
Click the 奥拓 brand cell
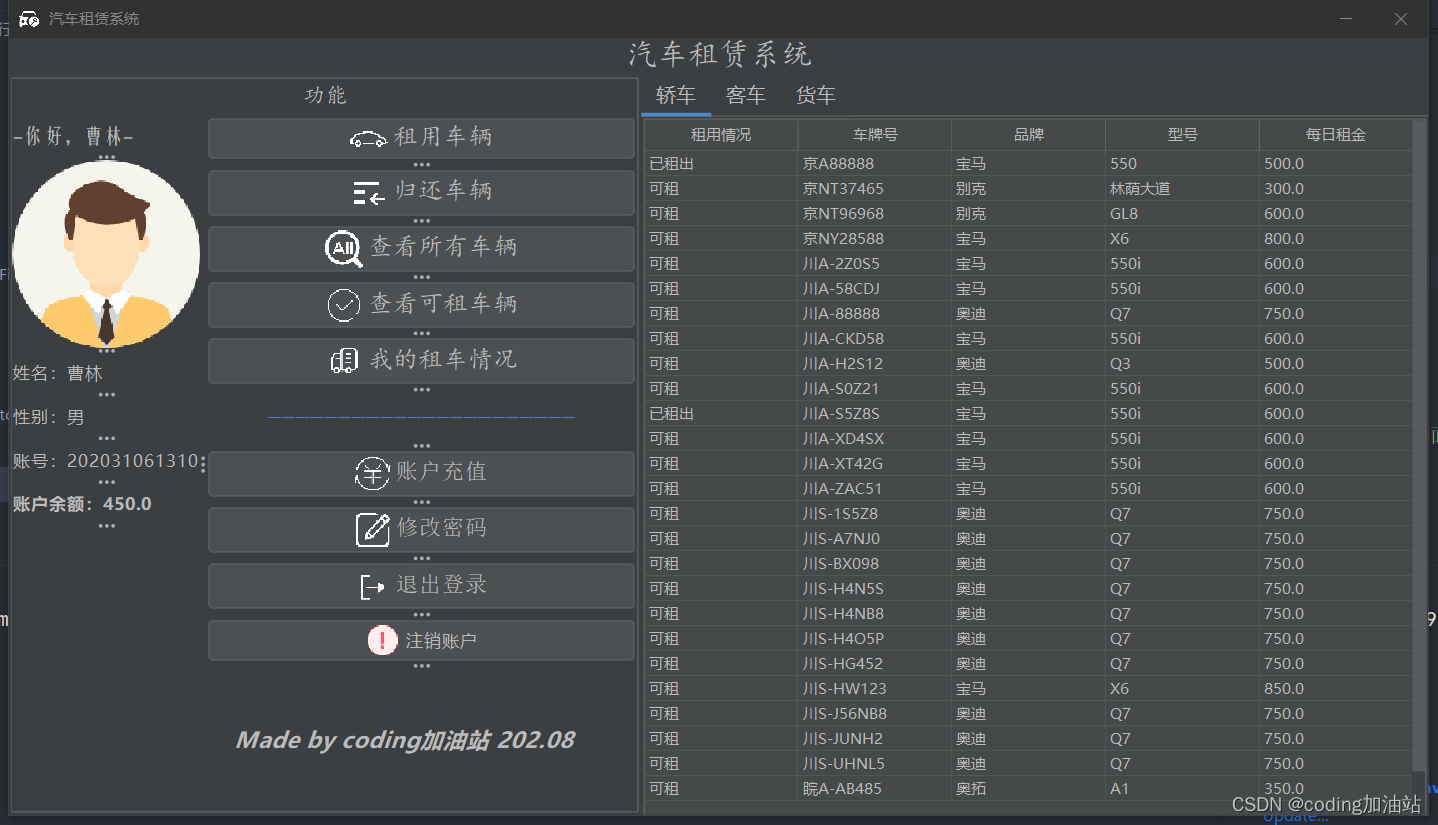1029,788
